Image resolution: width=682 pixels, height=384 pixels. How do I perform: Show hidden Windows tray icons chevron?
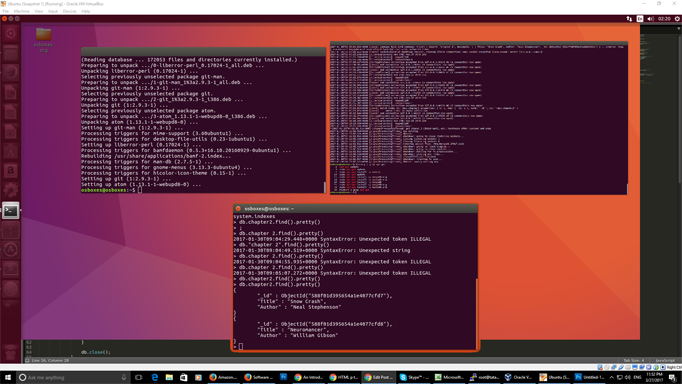tap(612, 377)
